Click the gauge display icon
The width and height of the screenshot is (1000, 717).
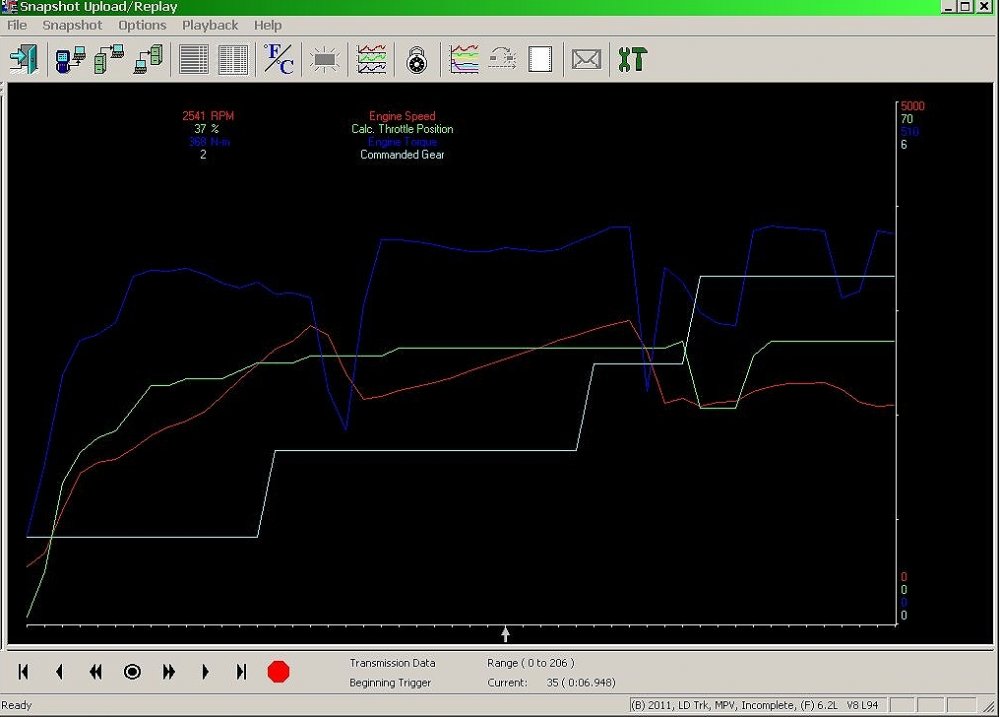(x=418, y=59)
